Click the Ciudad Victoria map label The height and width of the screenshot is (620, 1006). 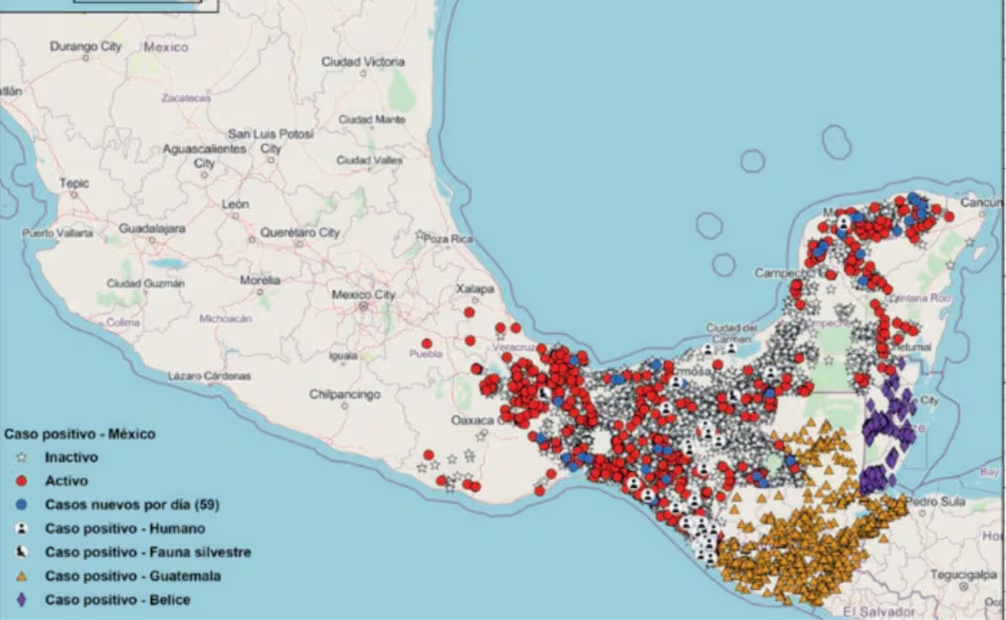363,62
